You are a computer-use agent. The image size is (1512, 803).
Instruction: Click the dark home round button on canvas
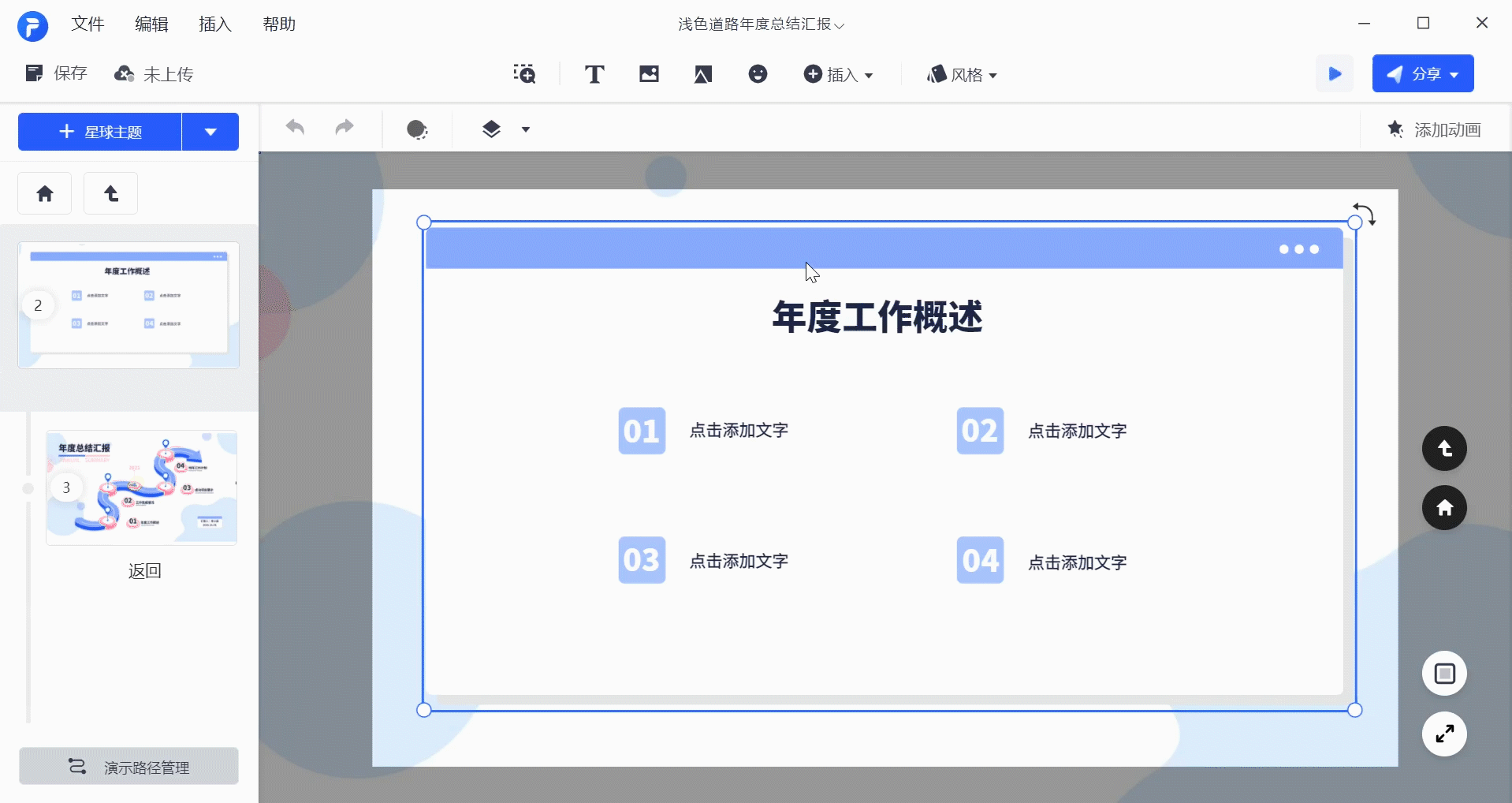(x=1444, y=508)
